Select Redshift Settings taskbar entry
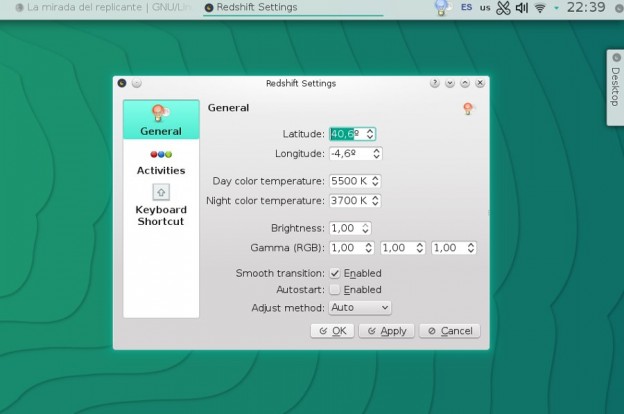Viewport: 624px width, 414px height. point(293,8)
